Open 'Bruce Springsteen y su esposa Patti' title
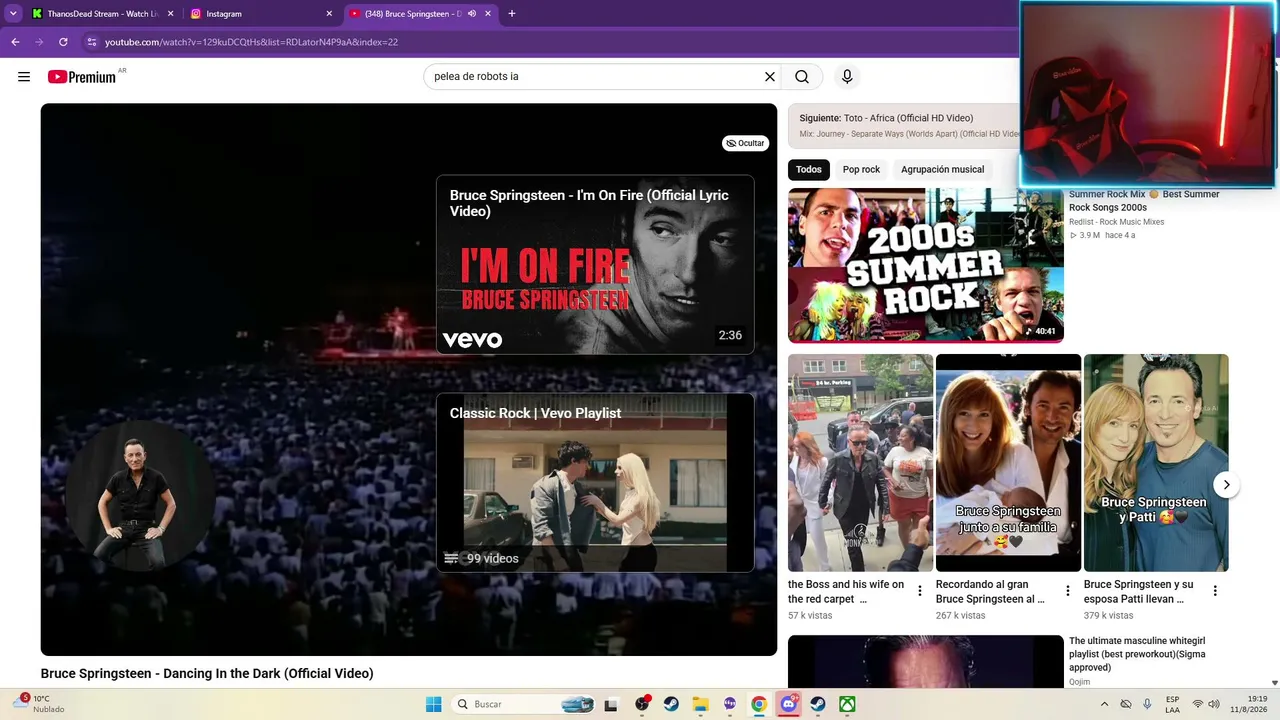The image size is (1280, 720). pos(1139,592)
